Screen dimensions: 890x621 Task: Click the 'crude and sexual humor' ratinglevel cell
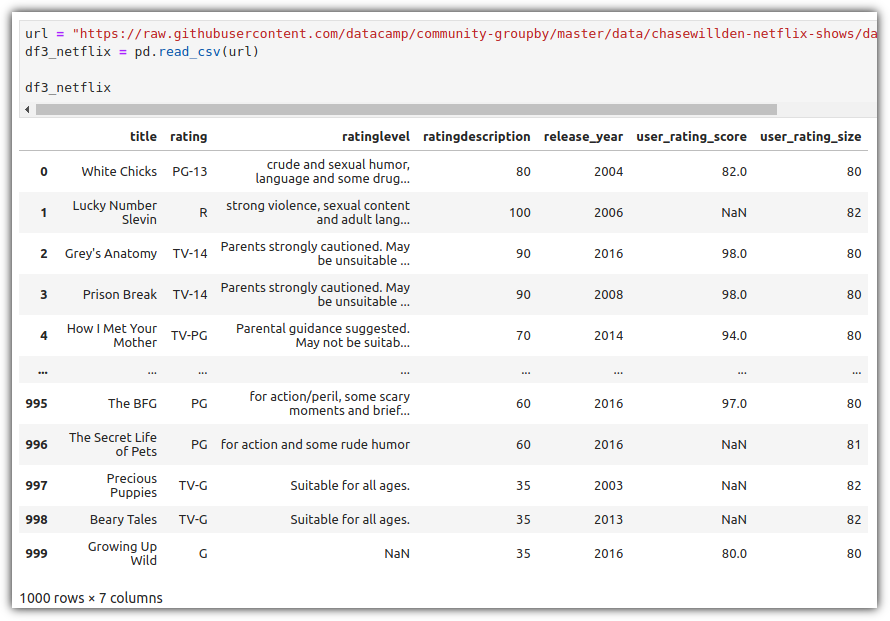point(333,171)
